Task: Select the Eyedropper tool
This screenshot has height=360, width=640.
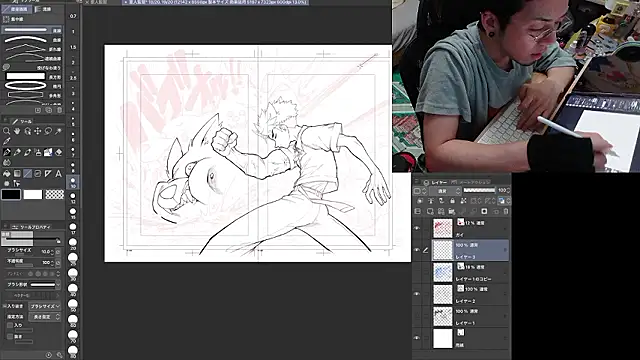Action: 7,142
